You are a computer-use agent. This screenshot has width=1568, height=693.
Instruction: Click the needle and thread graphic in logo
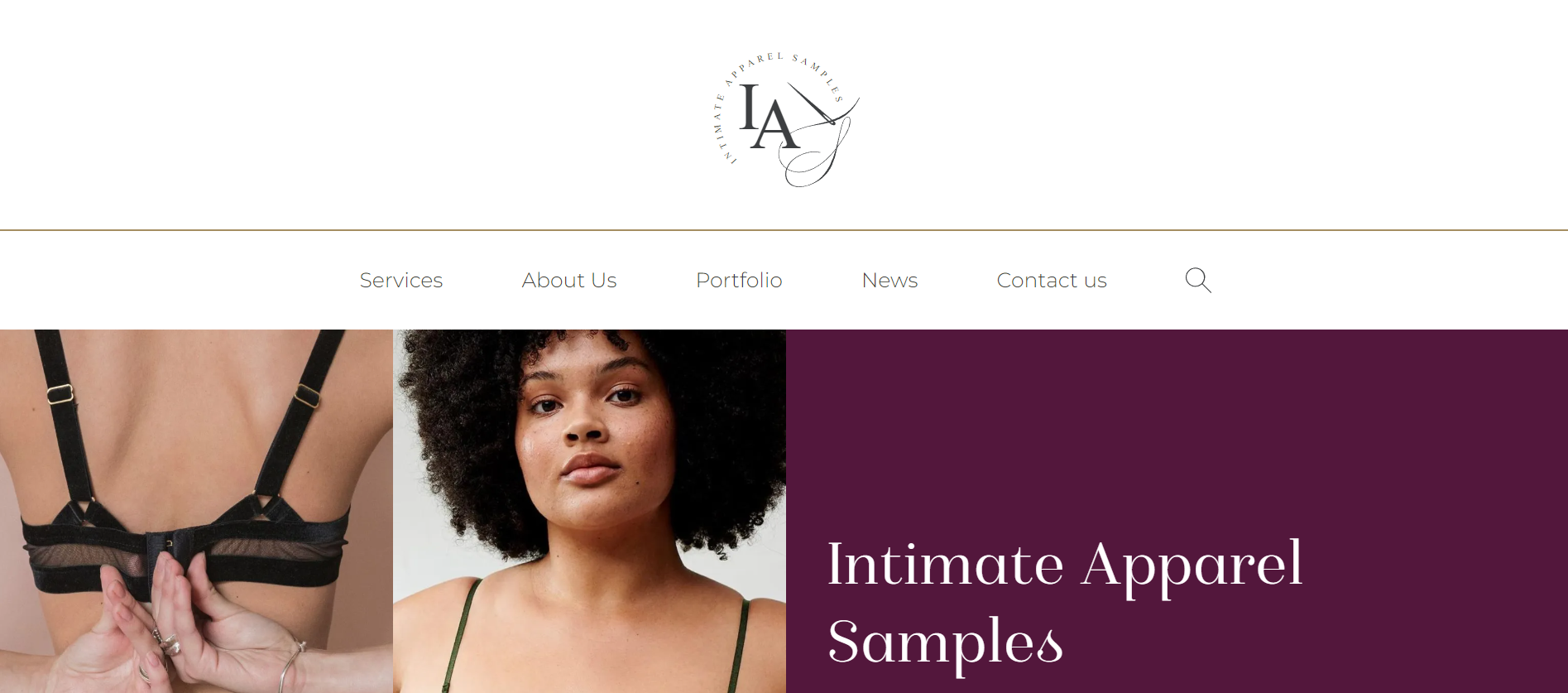(x=819, y=132)
